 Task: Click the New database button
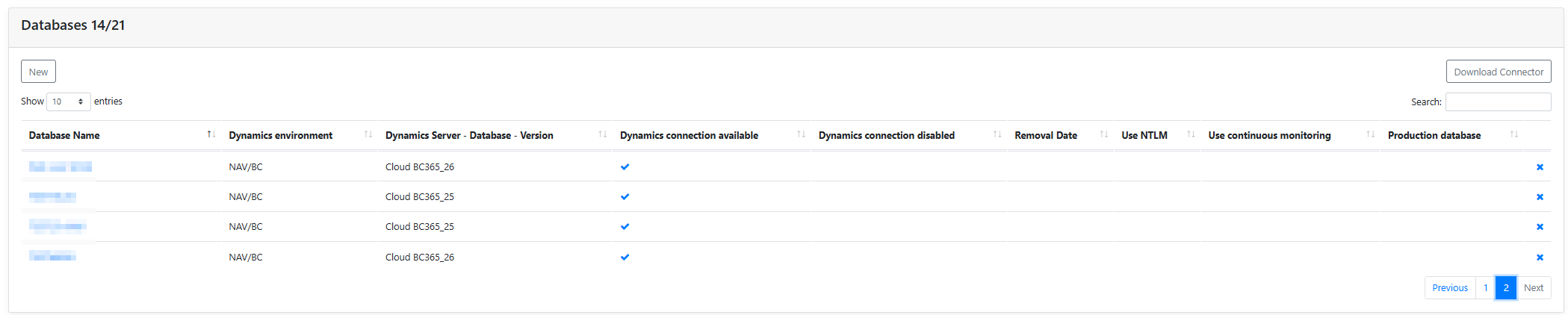tap(38, 72)
